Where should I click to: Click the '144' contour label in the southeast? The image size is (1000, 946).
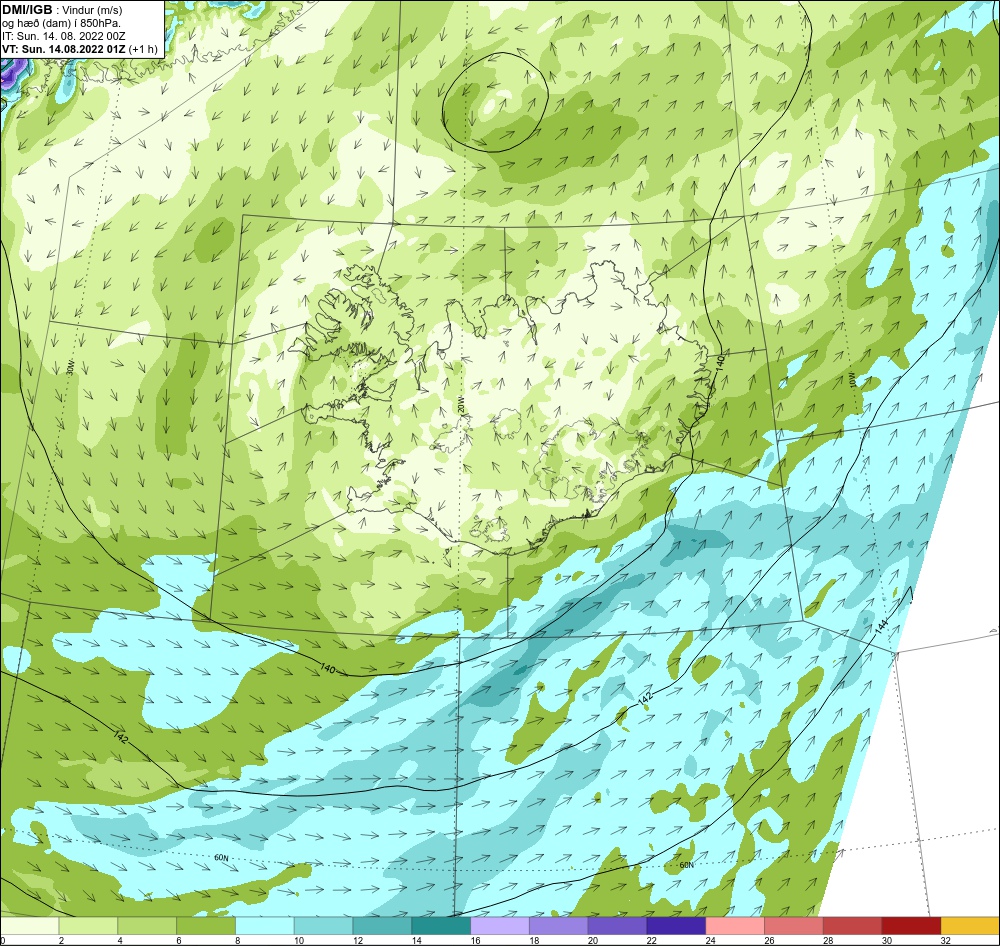pos(881,626)
